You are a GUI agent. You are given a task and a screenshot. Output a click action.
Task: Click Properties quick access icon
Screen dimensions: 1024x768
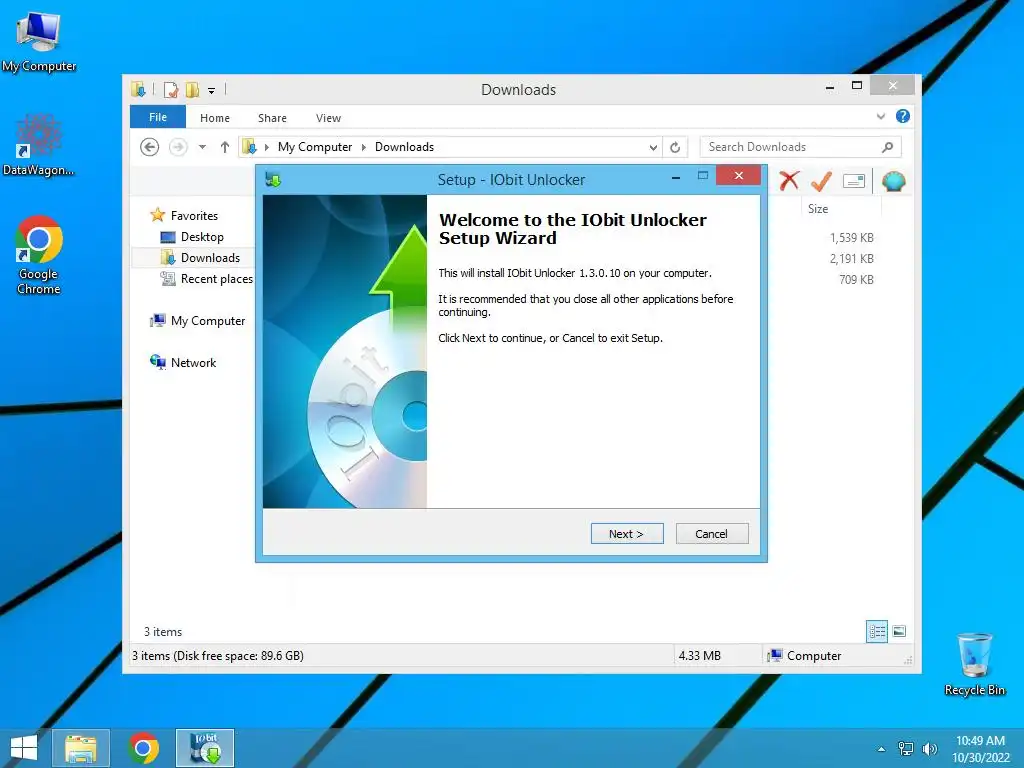point(171,89)
